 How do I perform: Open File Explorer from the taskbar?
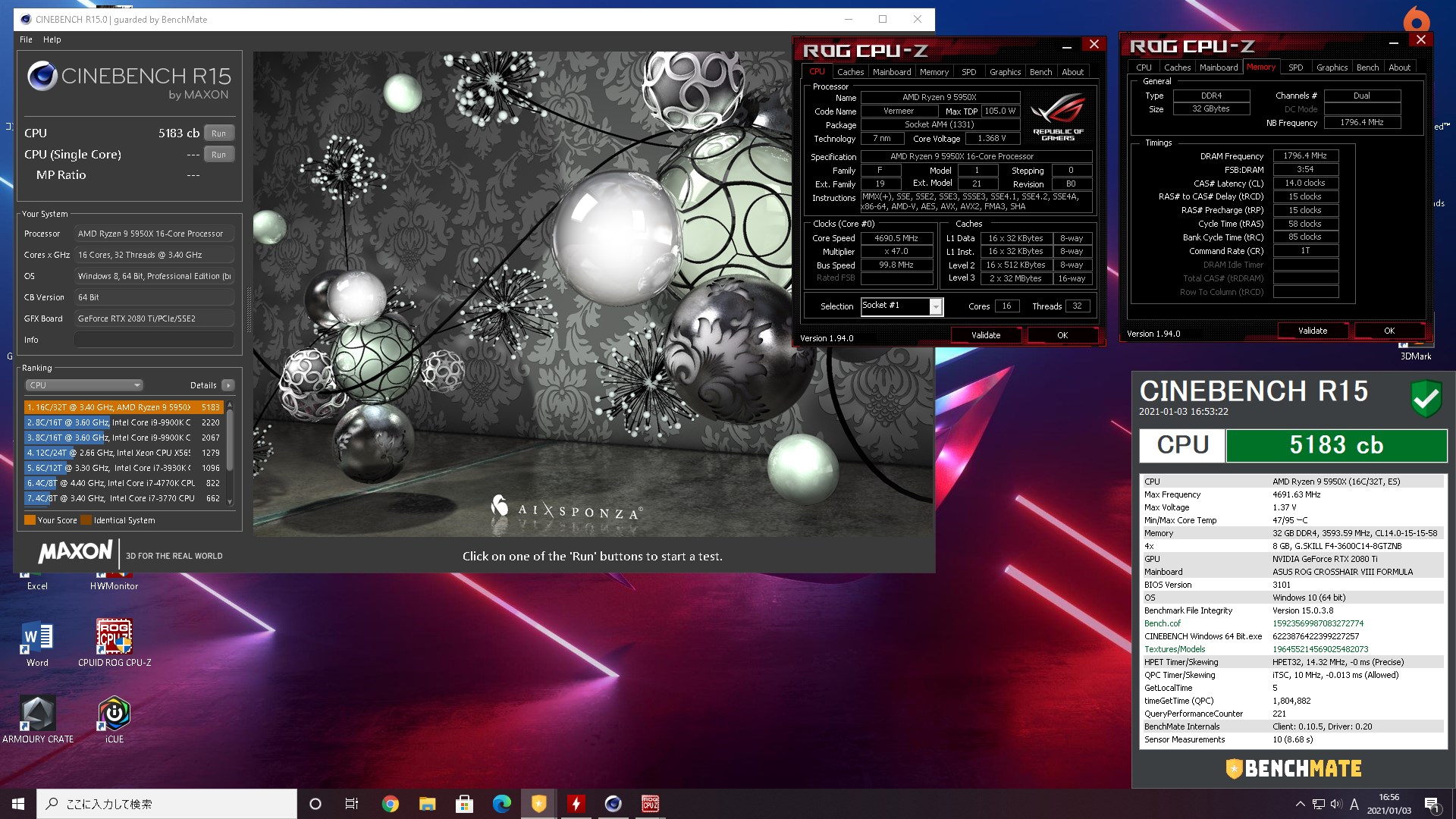pyautogui.click(x=427, y=804)
